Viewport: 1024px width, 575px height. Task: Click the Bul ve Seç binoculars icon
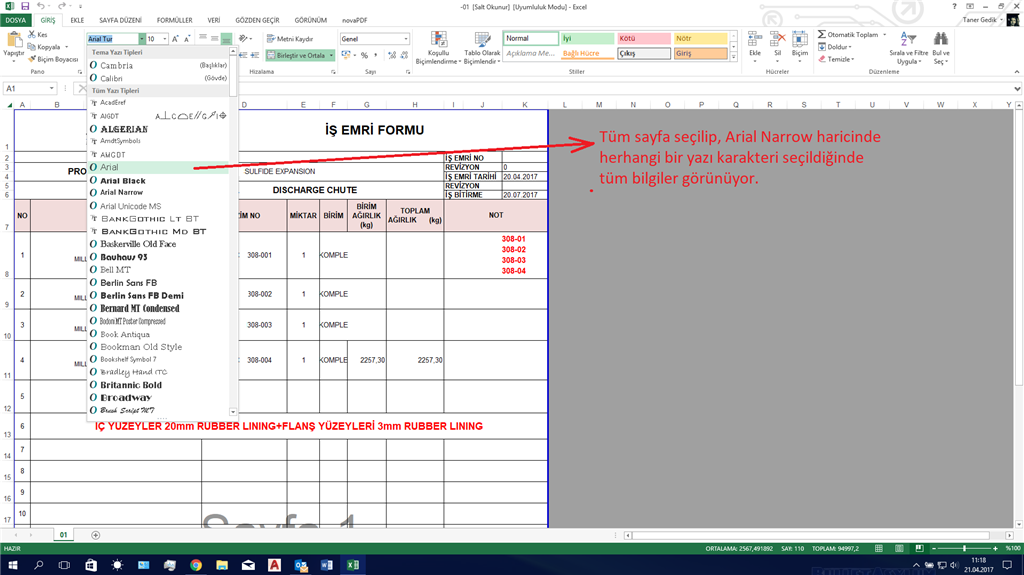[x=940, y=39]
